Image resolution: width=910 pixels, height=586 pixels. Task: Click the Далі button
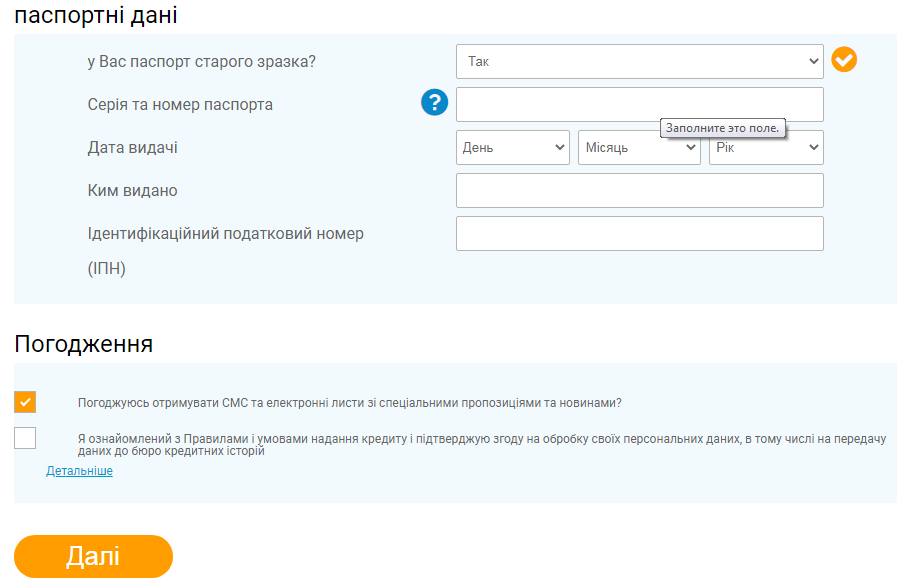[93, 556]
